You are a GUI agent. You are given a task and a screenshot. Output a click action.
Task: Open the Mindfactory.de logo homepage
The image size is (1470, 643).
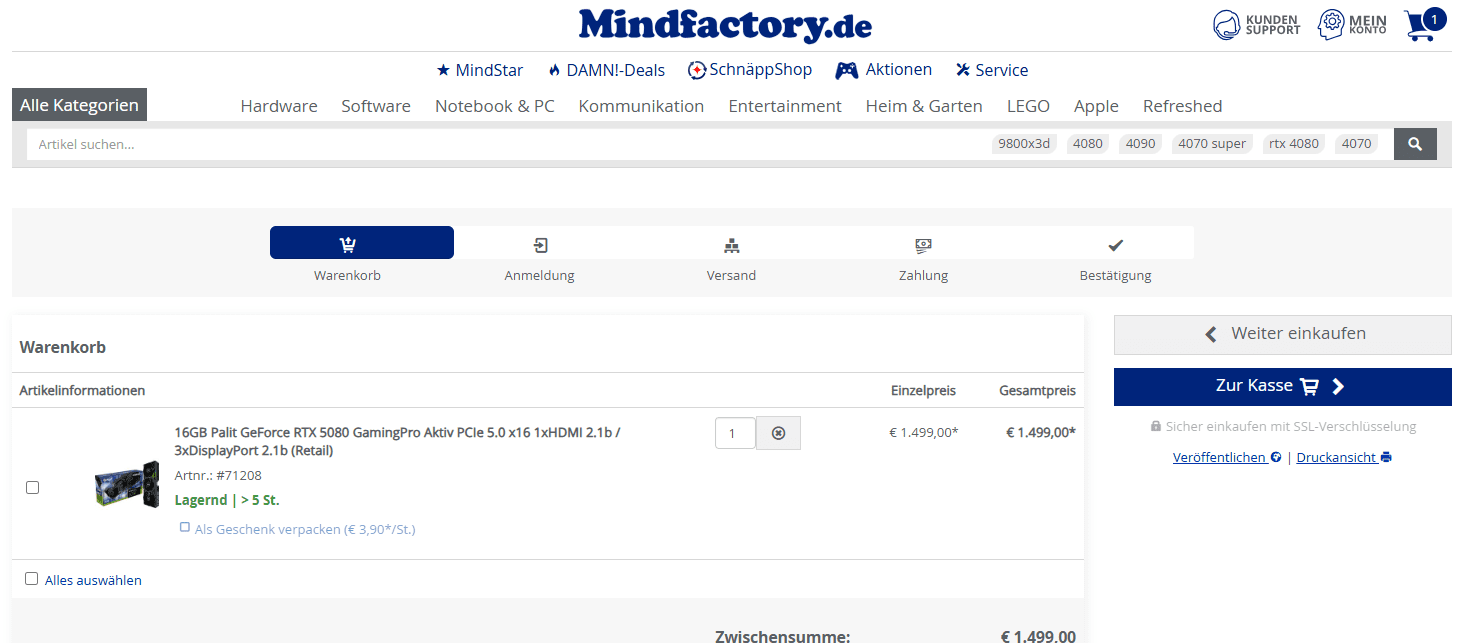coord(725,24)
